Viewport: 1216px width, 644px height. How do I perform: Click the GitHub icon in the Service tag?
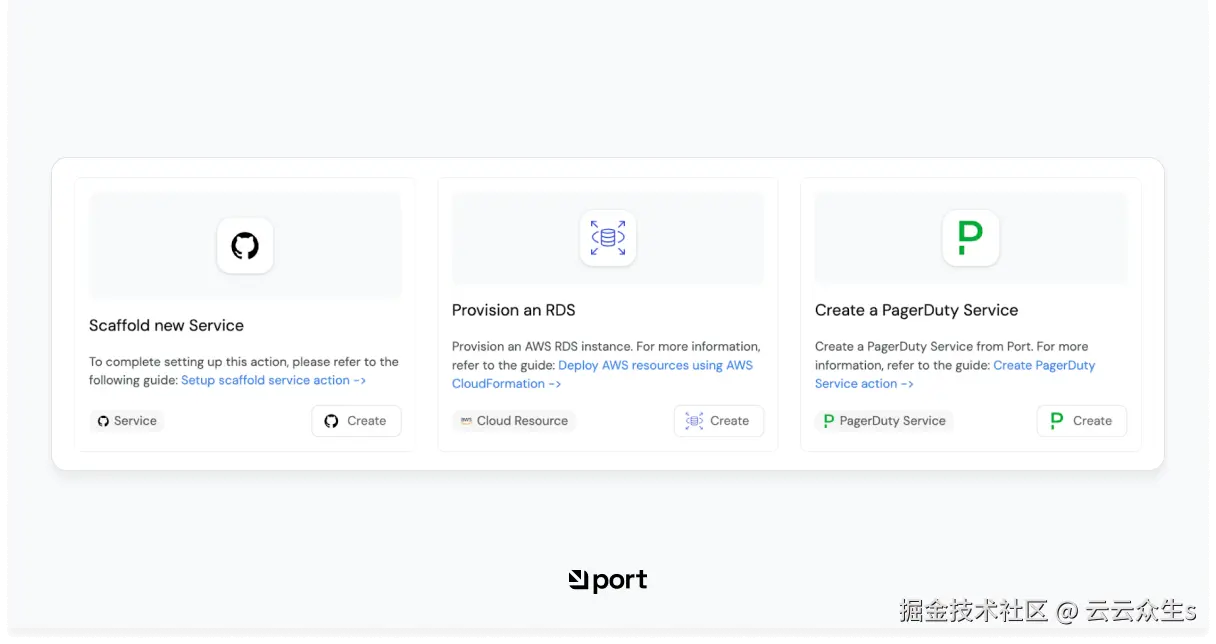coord(103,421)
